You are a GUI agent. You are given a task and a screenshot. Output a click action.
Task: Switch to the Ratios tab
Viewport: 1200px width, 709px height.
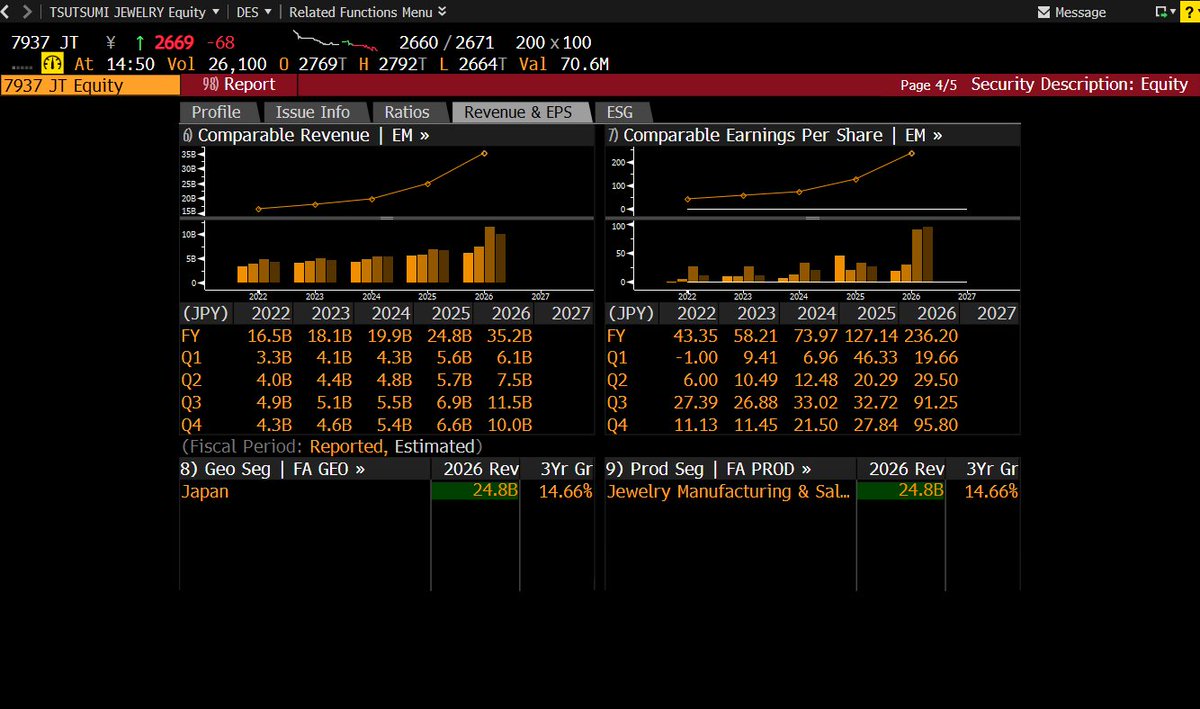[407, 112]
